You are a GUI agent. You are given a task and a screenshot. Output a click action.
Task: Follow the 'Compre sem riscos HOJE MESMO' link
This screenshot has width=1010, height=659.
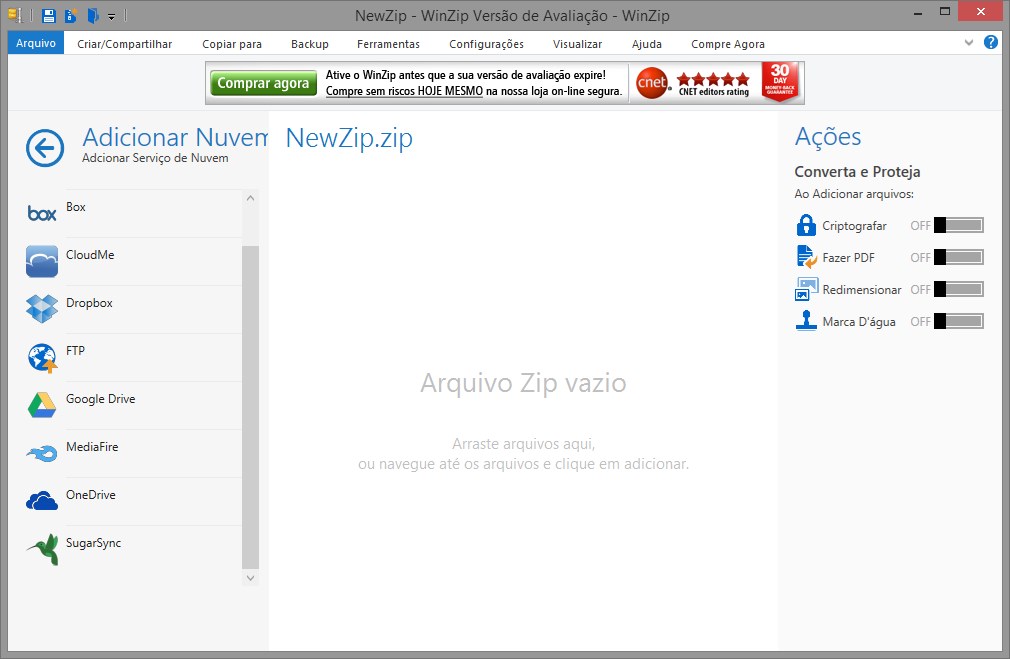[x=404, y=91]
